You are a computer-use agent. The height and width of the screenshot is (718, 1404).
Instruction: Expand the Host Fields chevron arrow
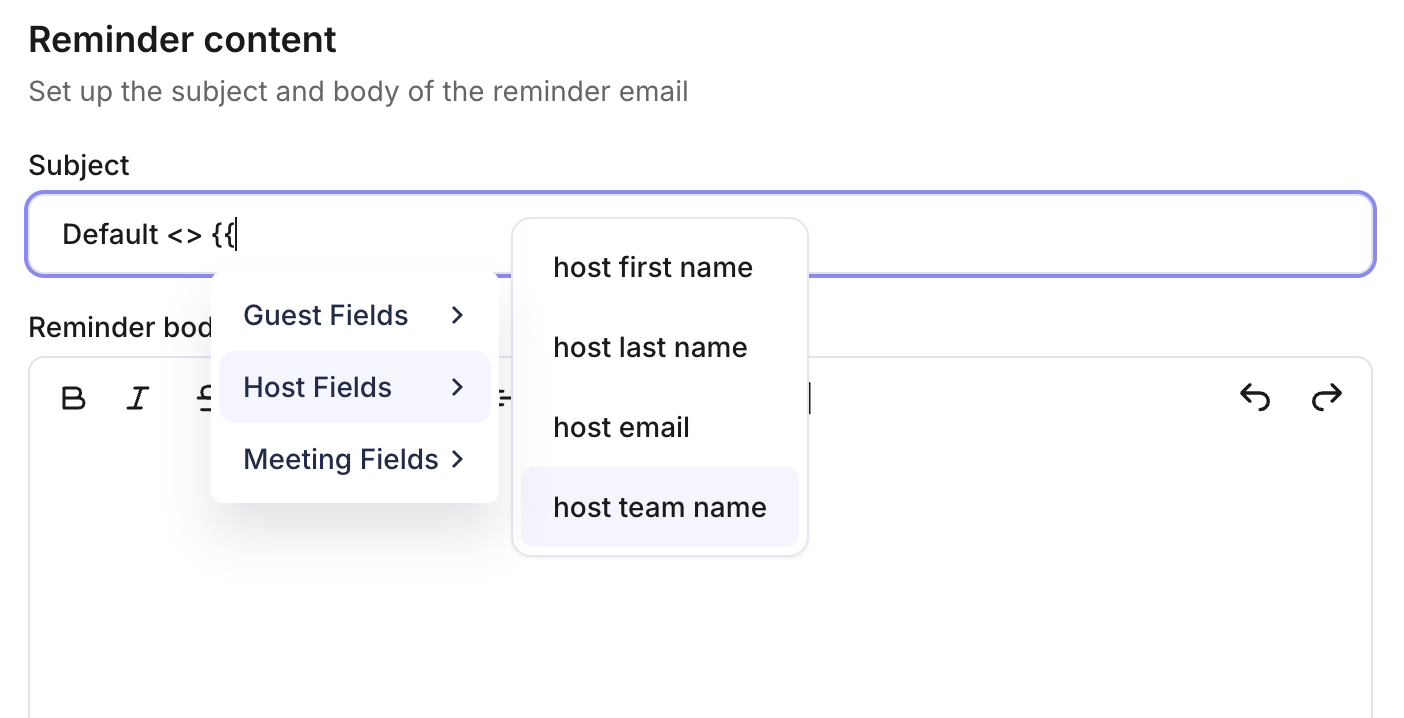point(458,387)
